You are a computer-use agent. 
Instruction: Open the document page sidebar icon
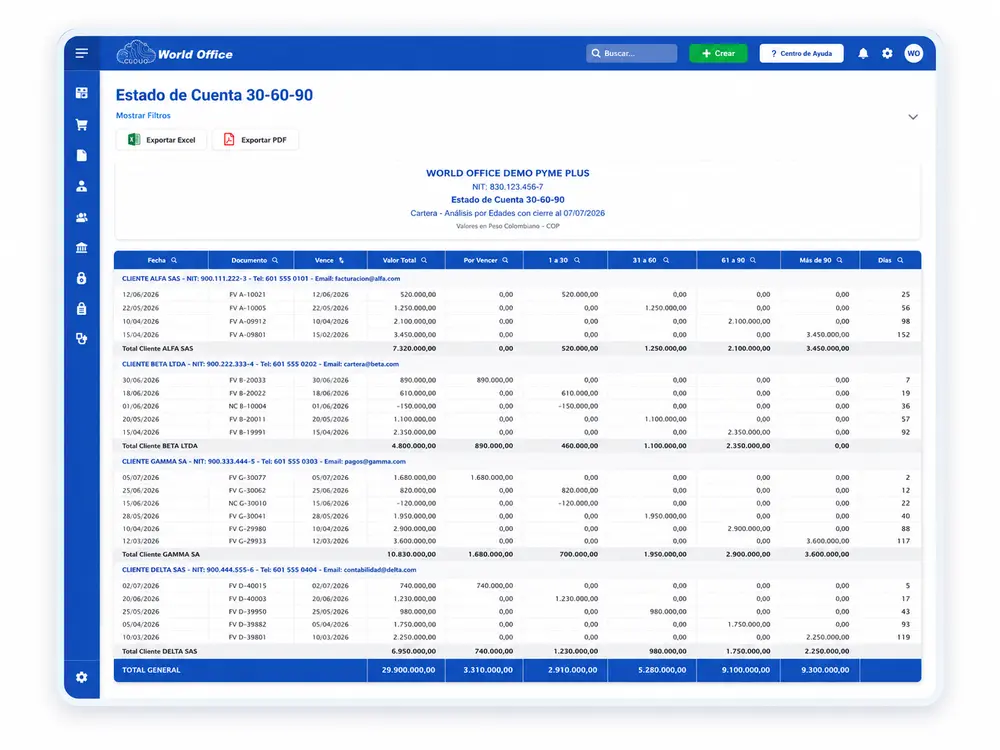pyautogui.click(x=82, y=156)
